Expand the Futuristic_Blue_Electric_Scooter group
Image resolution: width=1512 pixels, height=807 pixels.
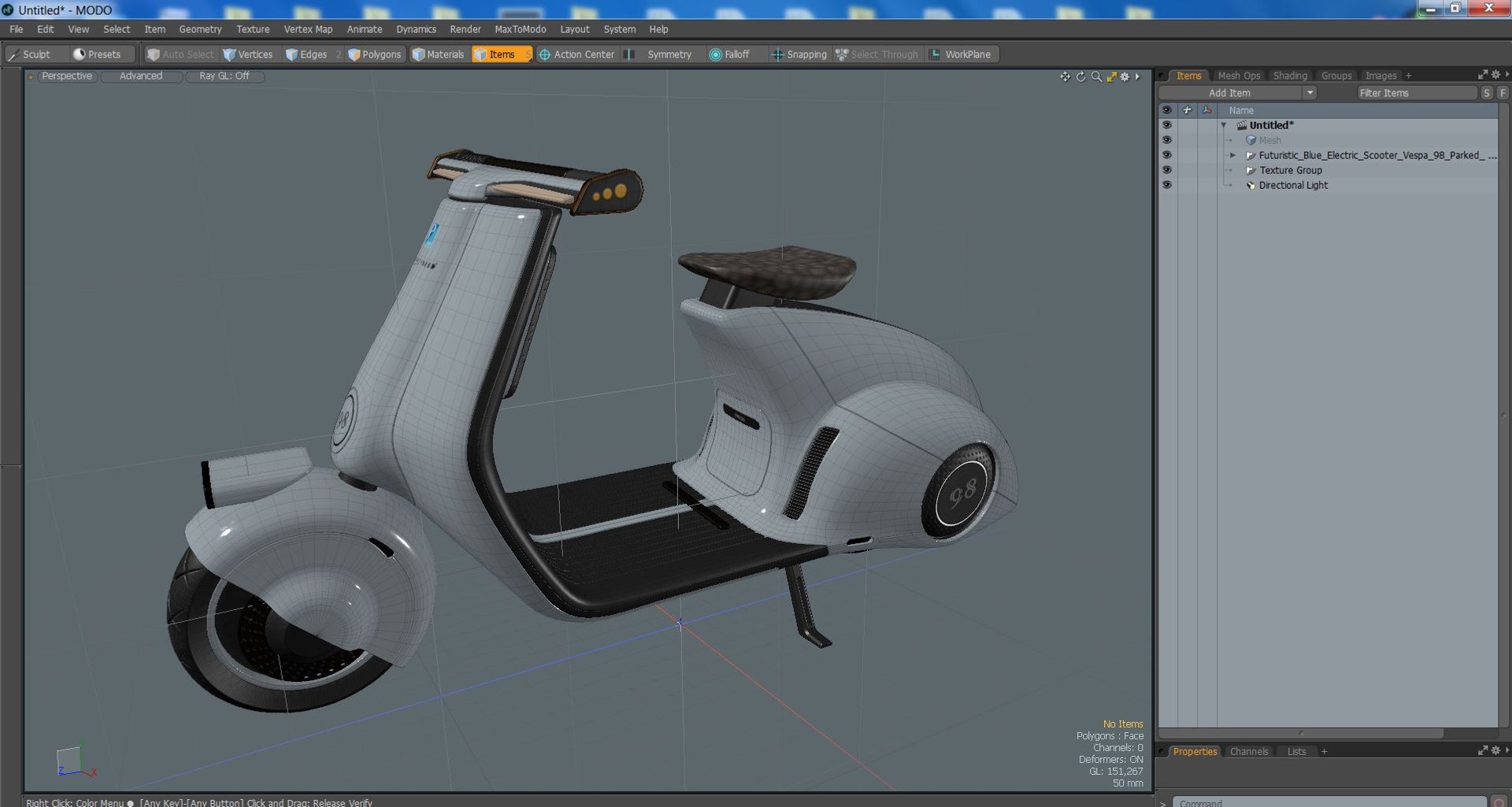tap(1232, 155)
